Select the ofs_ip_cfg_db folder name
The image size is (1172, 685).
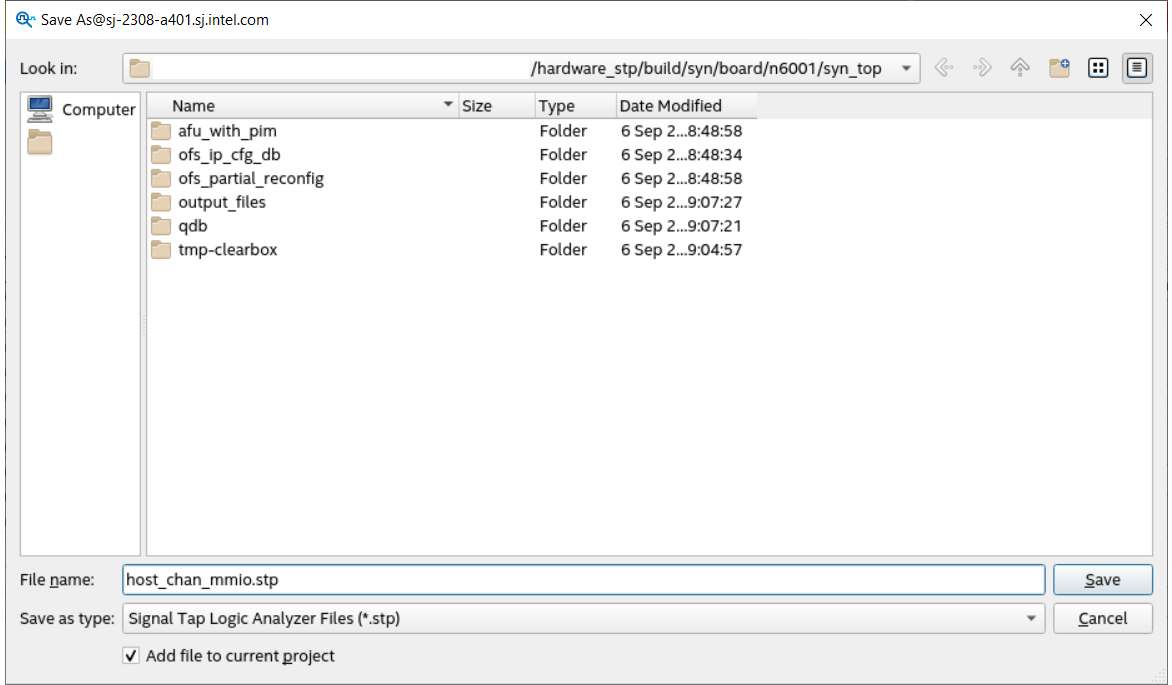point(229,155)
